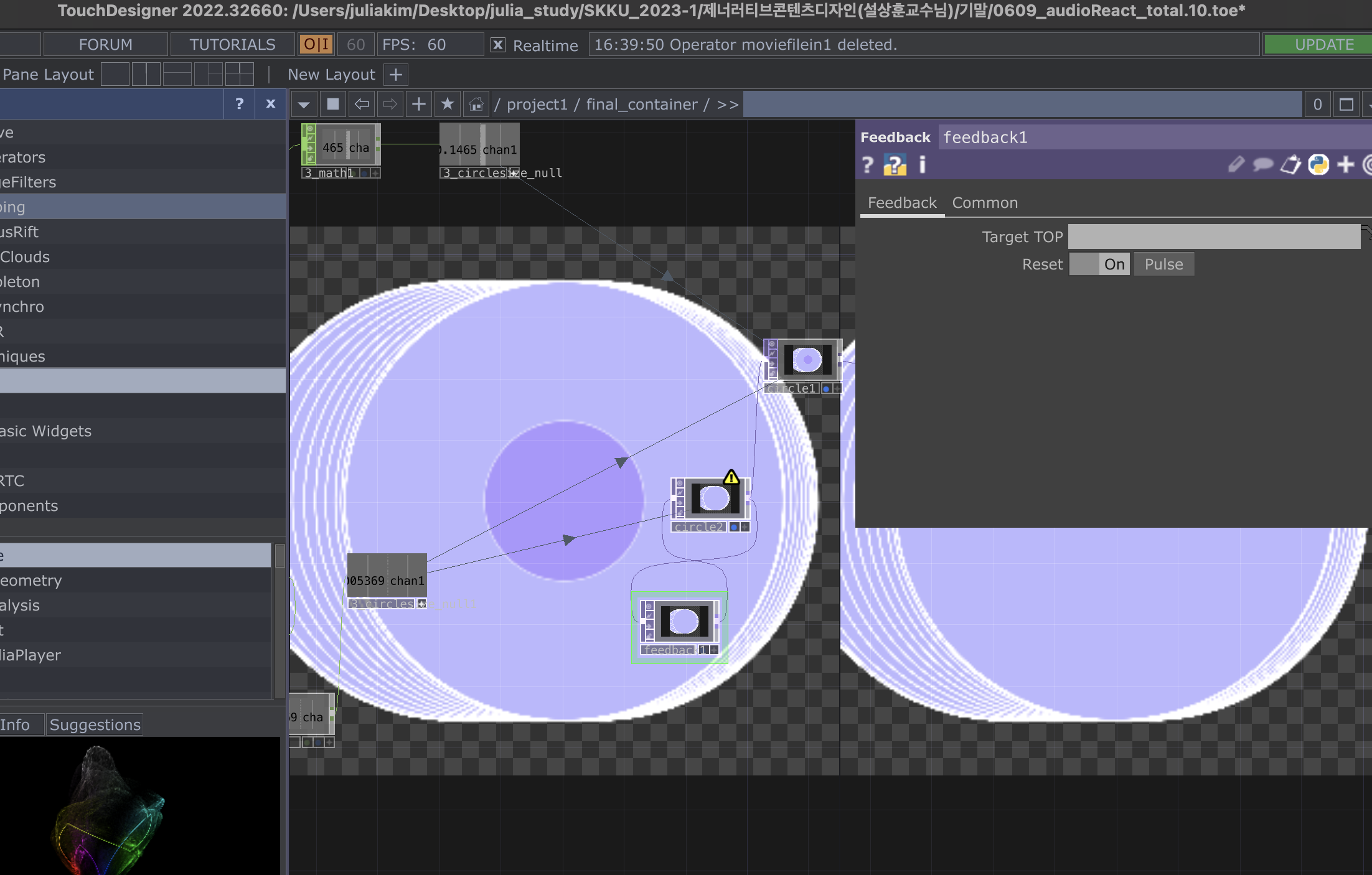Click the bookmark star icon
Image resolution: width=1372 pixels, height=875 pixels.
click(x=447, y=104)
